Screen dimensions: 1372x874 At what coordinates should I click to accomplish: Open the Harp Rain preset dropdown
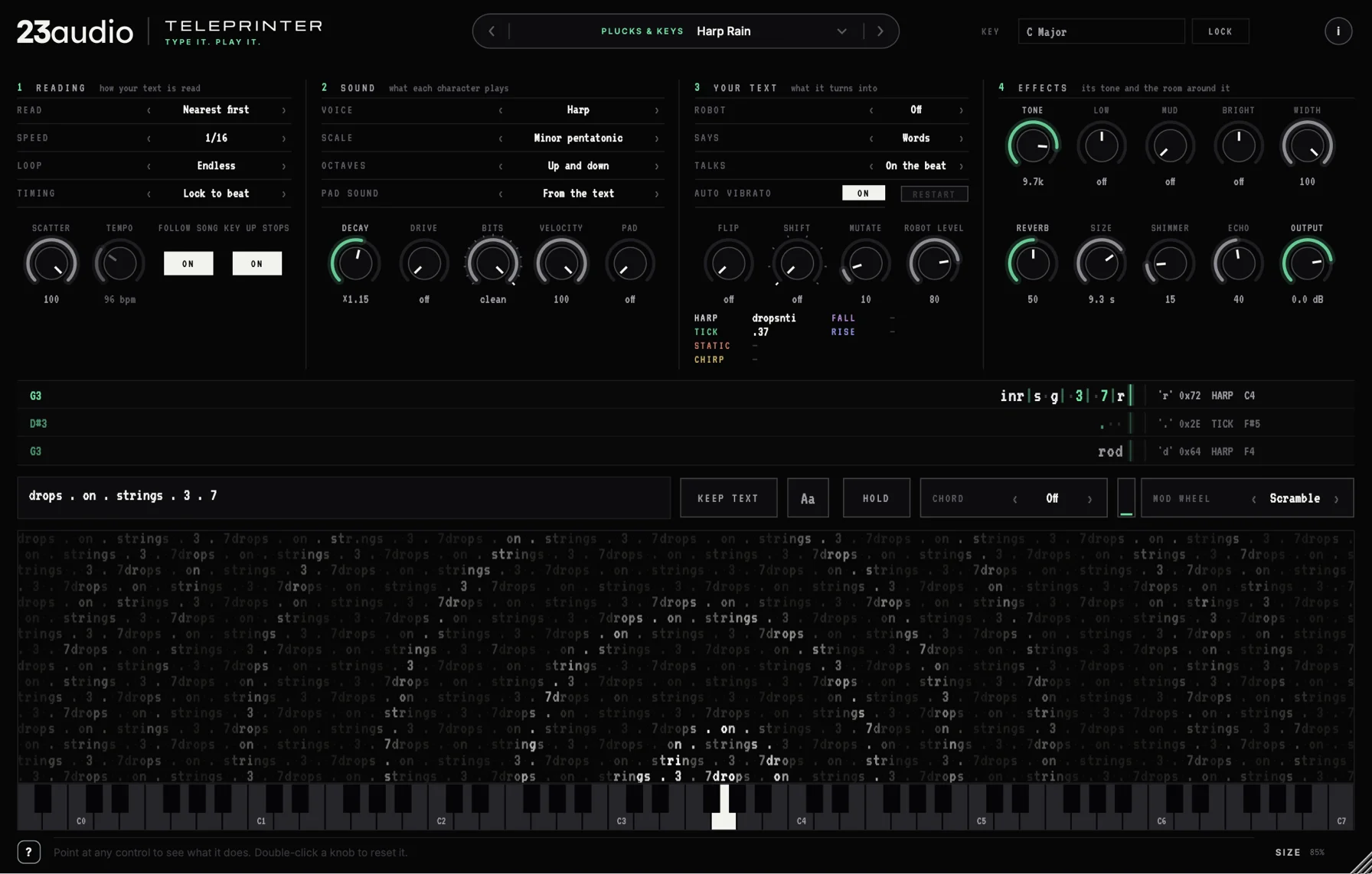tap(841, 31)
